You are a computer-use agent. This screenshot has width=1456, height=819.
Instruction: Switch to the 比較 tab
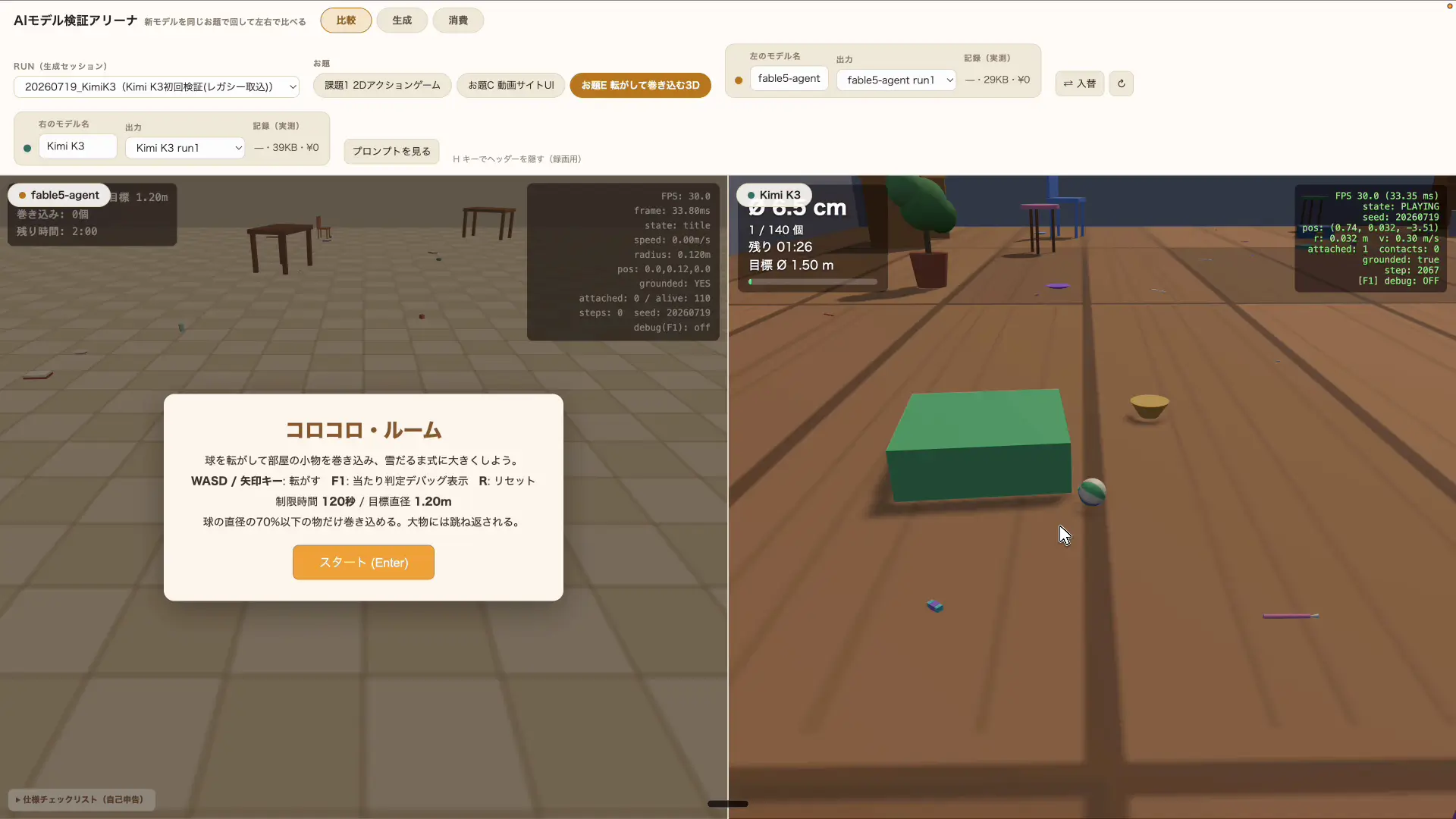pyautogui.click(x=346, y=20)
